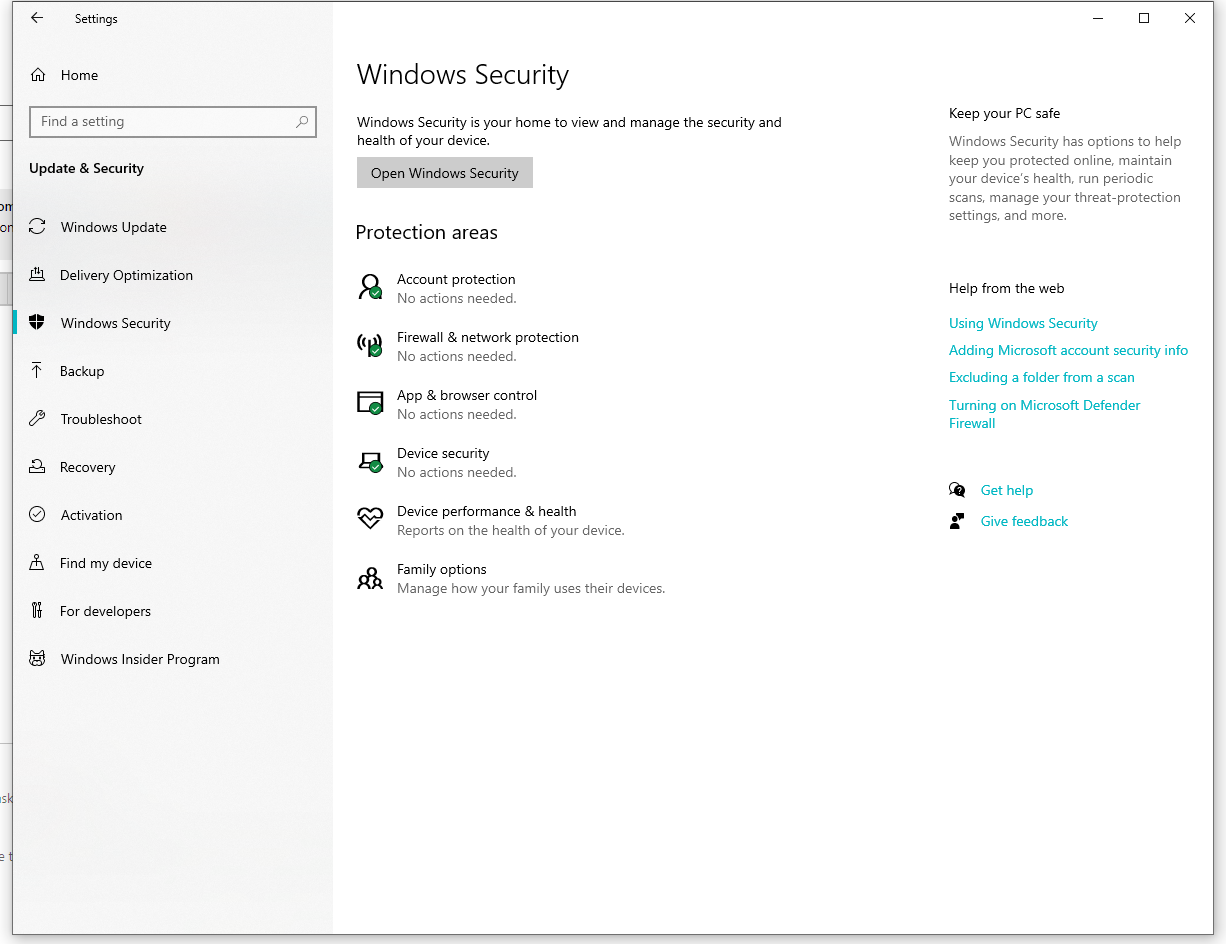Click the Delivery Optimization icon
Screen dimensions: 1226x944
[x=37, y=275]
